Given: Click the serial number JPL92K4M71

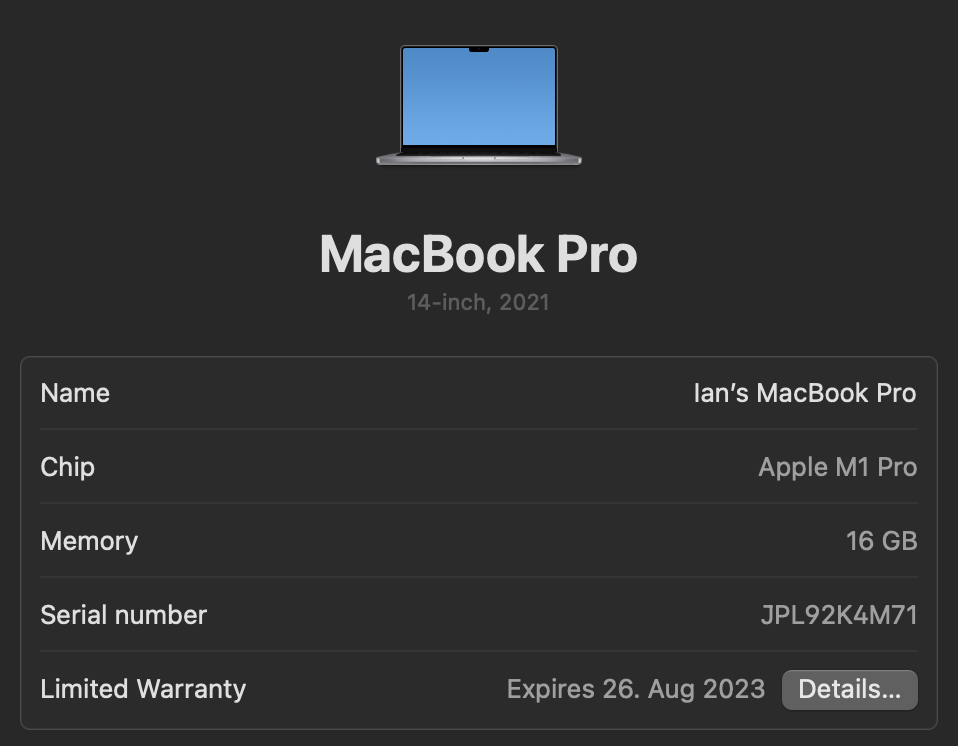Looking at the screenshot, I should point(839,615).
